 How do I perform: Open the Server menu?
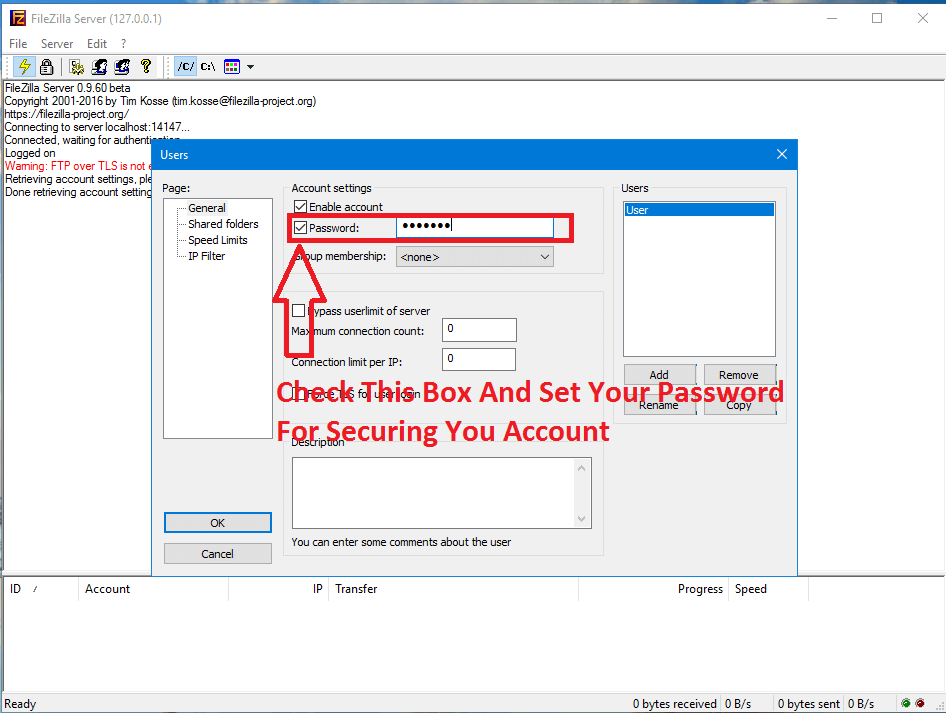(57, 43)
